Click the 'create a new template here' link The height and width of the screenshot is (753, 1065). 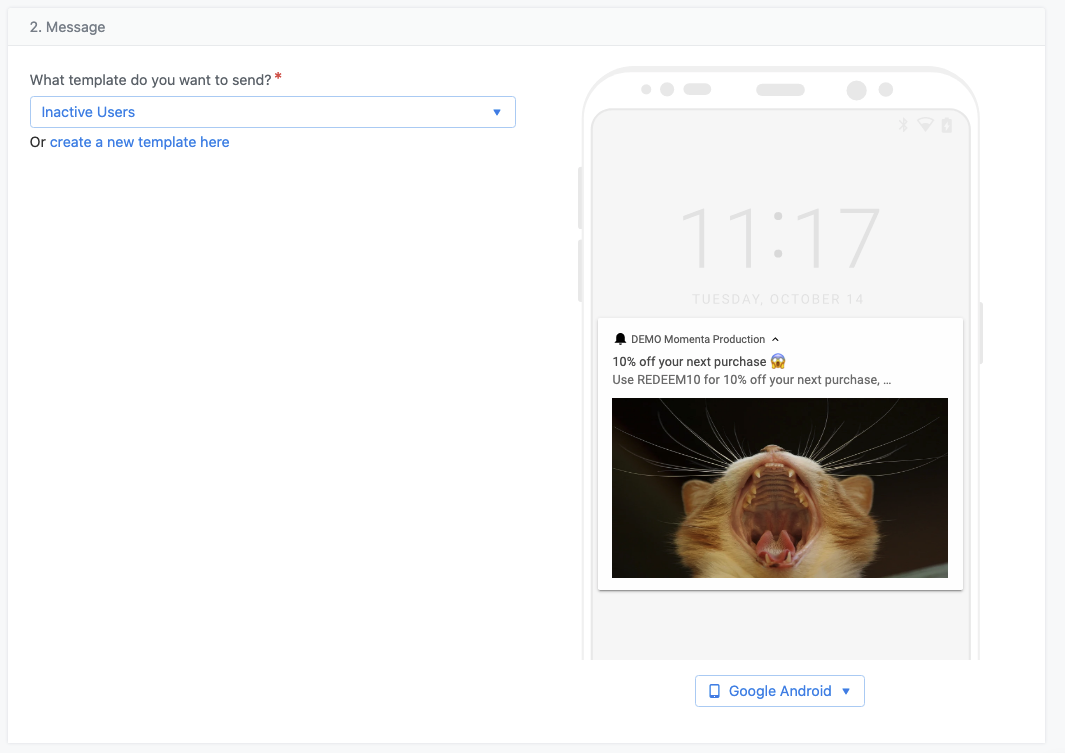139,142
